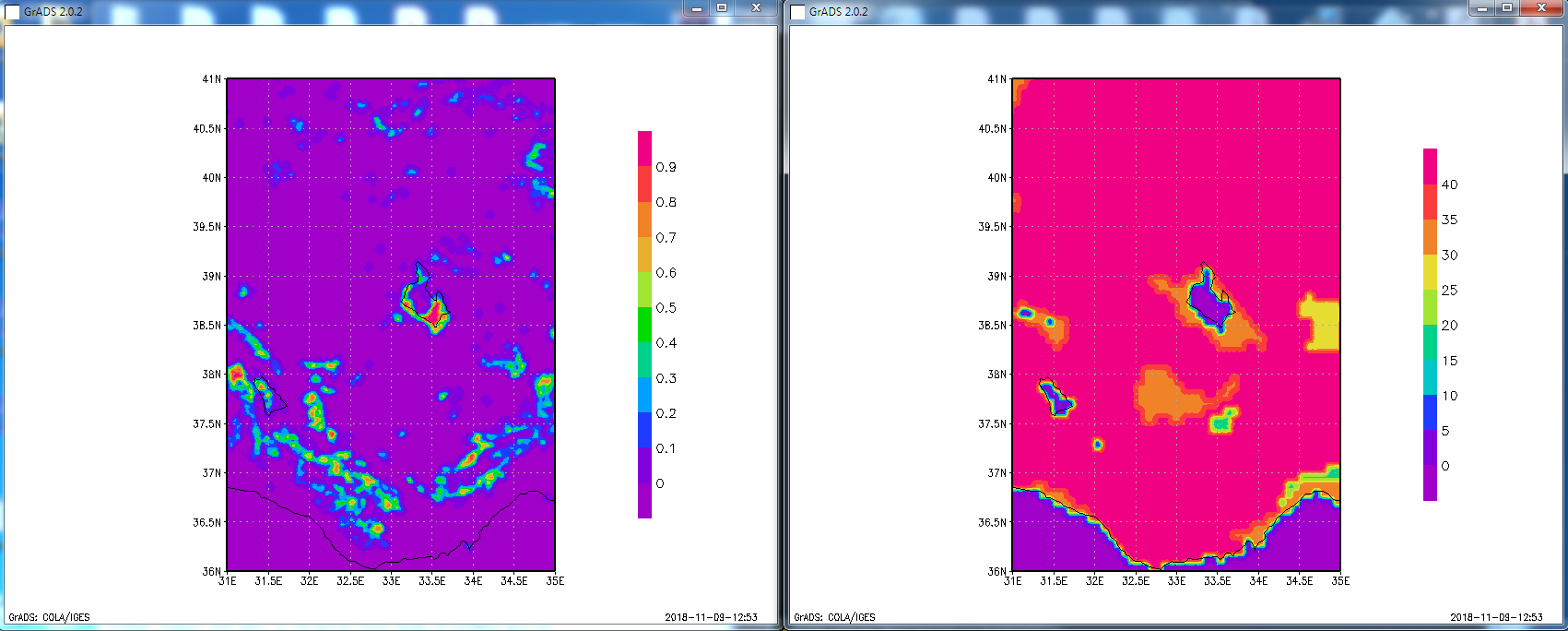The height and width of the screenshot is (631, 1568).
Task: Pick the orange swatch between 30 and 35 in the right color bar
Action: 1430,237
